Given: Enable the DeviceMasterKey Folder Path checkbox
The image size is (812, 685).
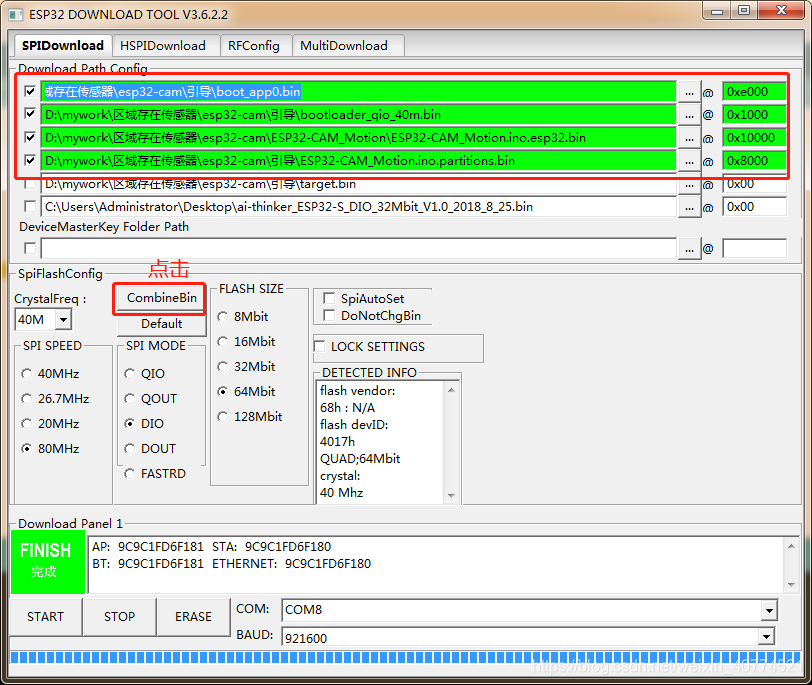Looking at the screenshot, I should click(30, 249).
